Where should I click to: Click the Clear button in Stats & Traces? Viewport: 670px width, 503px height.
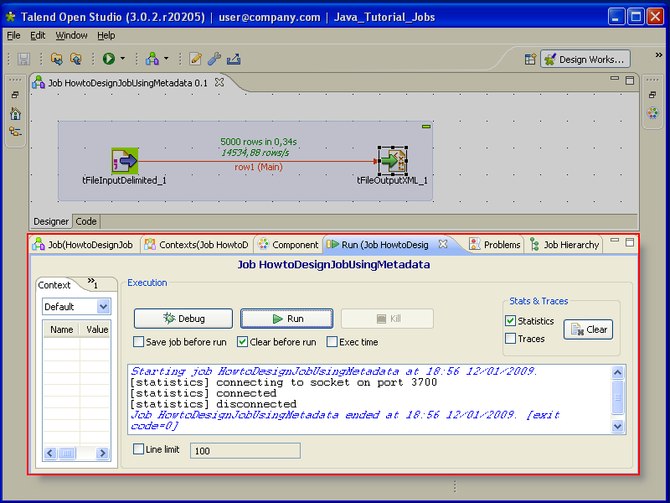pos(588,329)
